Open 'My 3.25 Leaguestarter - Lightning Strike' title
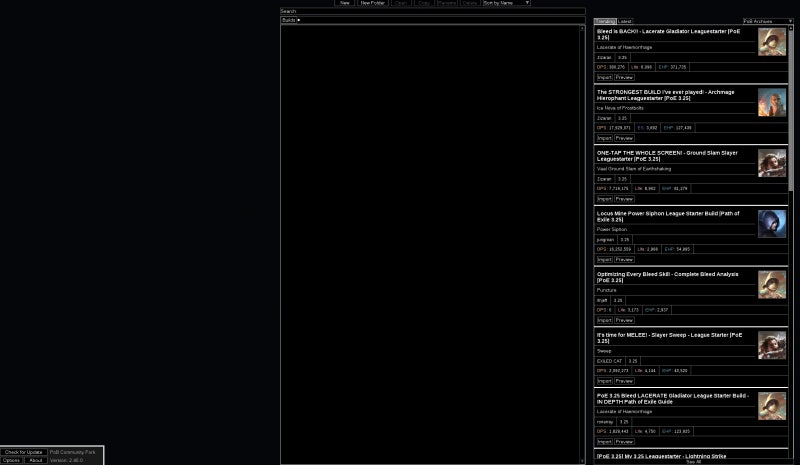Screen dimensions: 800x465 coord(661,456)
